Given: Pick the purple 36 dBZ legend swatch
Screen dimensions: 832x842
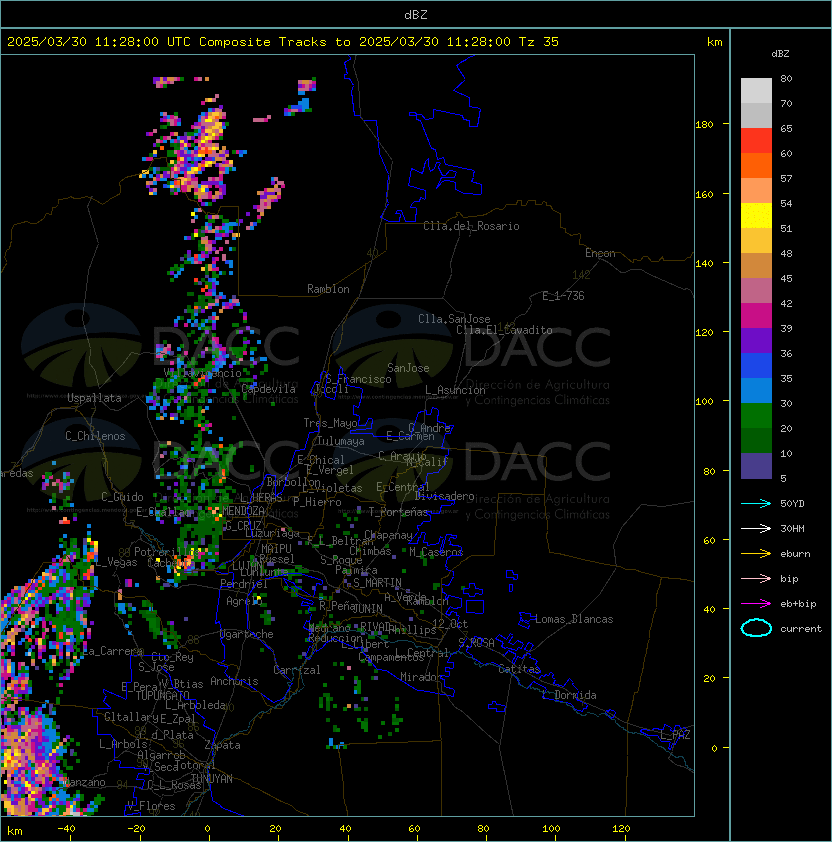Looking at the screenshot, I should pos(756,340).
